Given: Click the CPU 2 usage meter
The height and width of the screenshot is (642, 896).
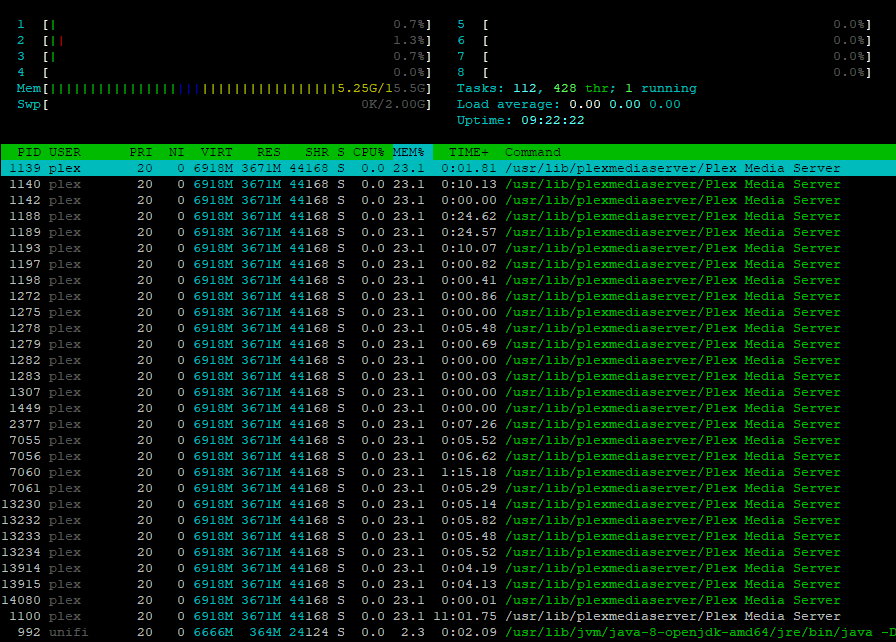Looking at the screenshot, I should click(x=224, y=40).
